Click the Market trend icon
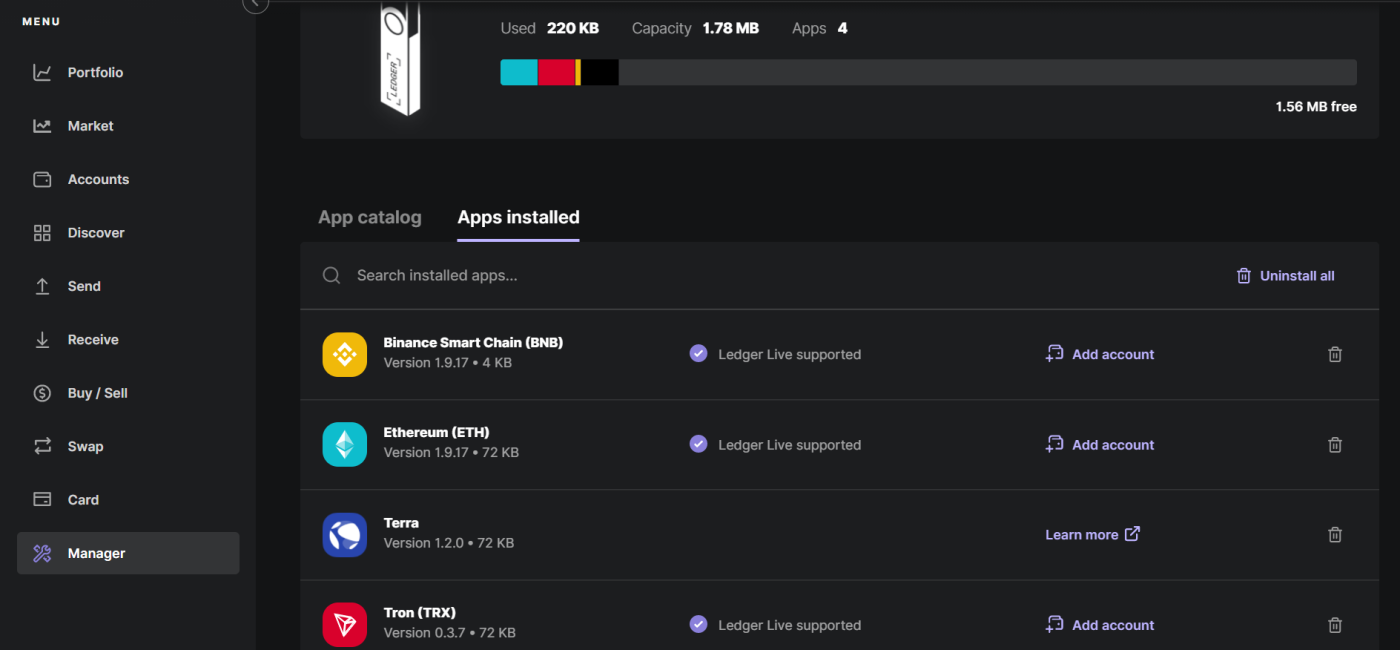This screenshot has height=650, width=1400. [x=42, y=126]
